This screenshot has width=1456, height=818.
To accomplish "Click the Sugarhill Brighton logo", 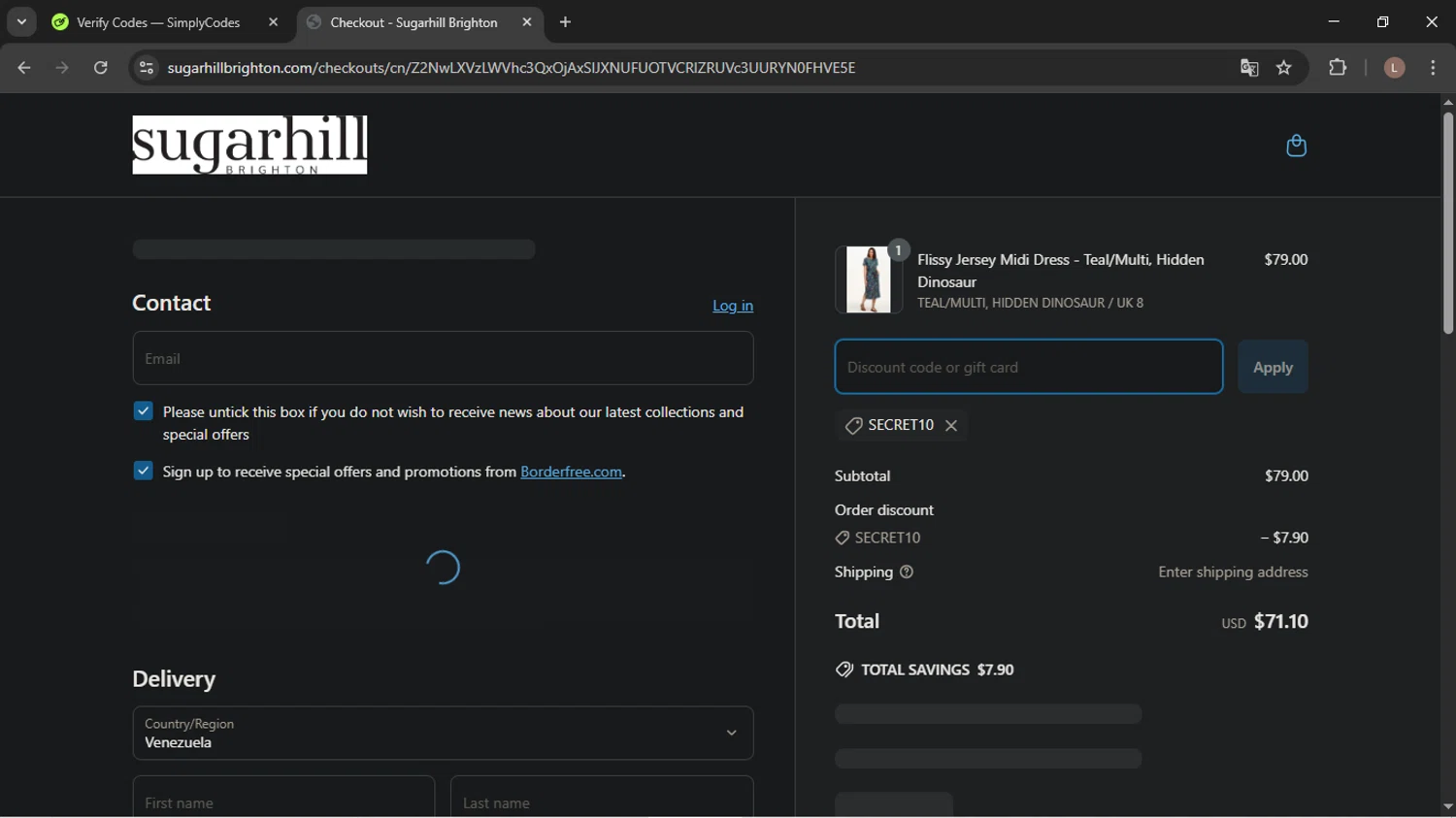I will [249, 146].
